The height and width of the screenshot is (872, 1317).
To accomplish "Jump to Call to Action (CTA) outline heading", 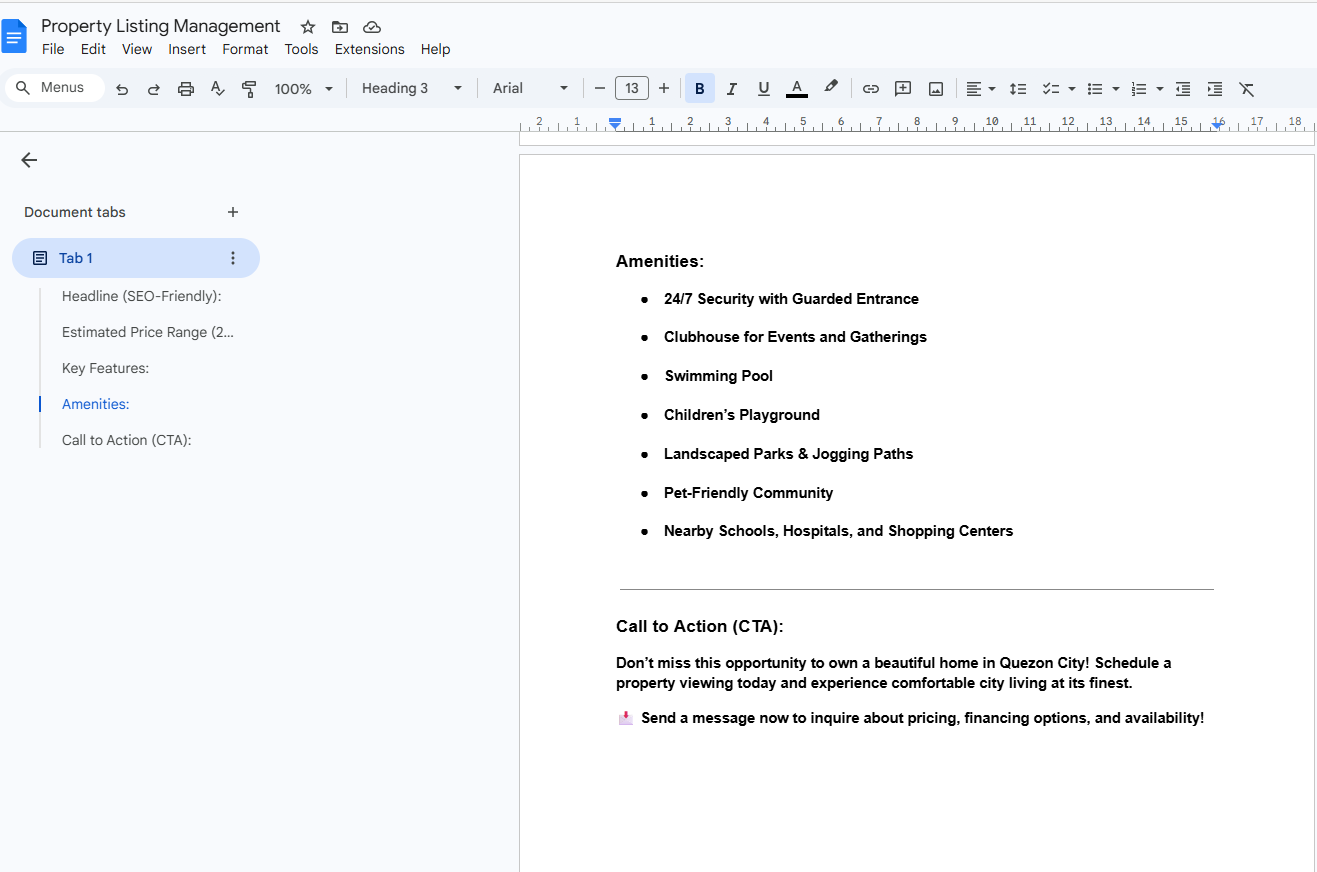I will pos(126,440).
